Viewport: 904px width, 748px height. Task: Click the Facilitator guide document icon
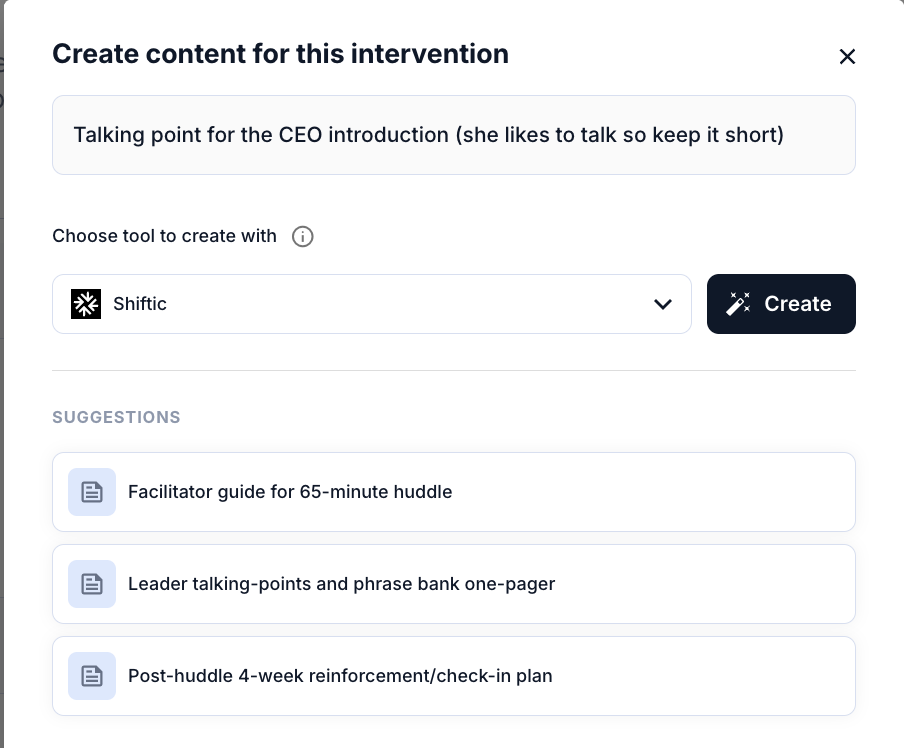coord(92,492)
